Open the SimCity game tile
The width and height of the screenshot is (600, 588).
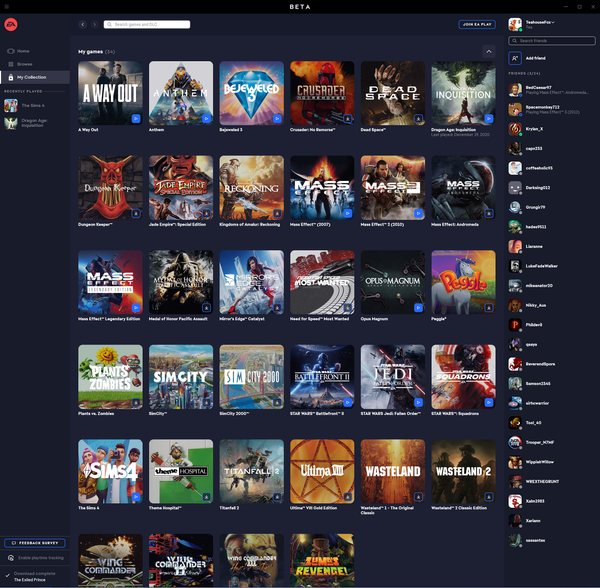click(181, 377)
